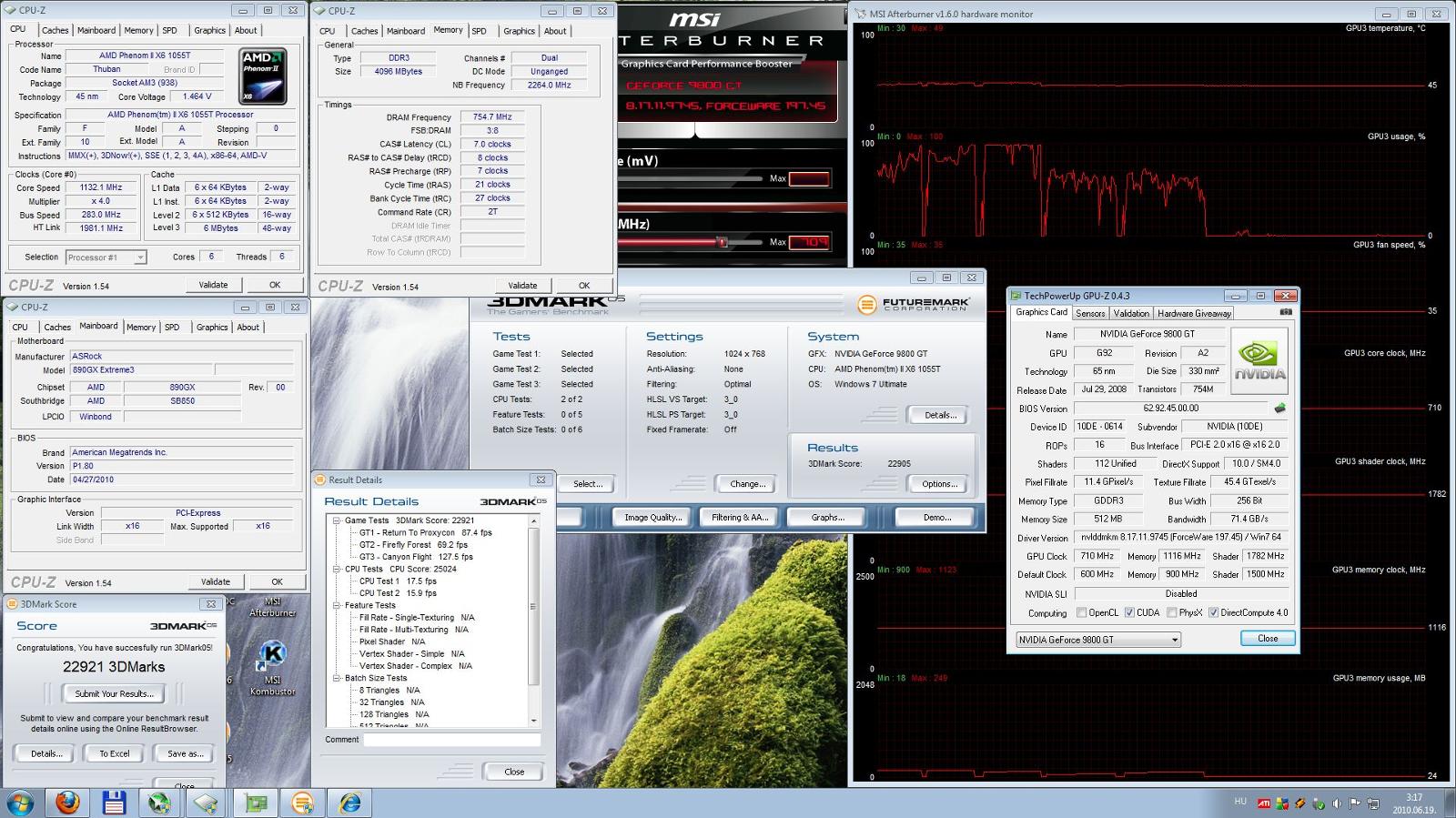Click the Comment field in Result Details
Screen dimensions: 1456x818
tap(452, 740)
